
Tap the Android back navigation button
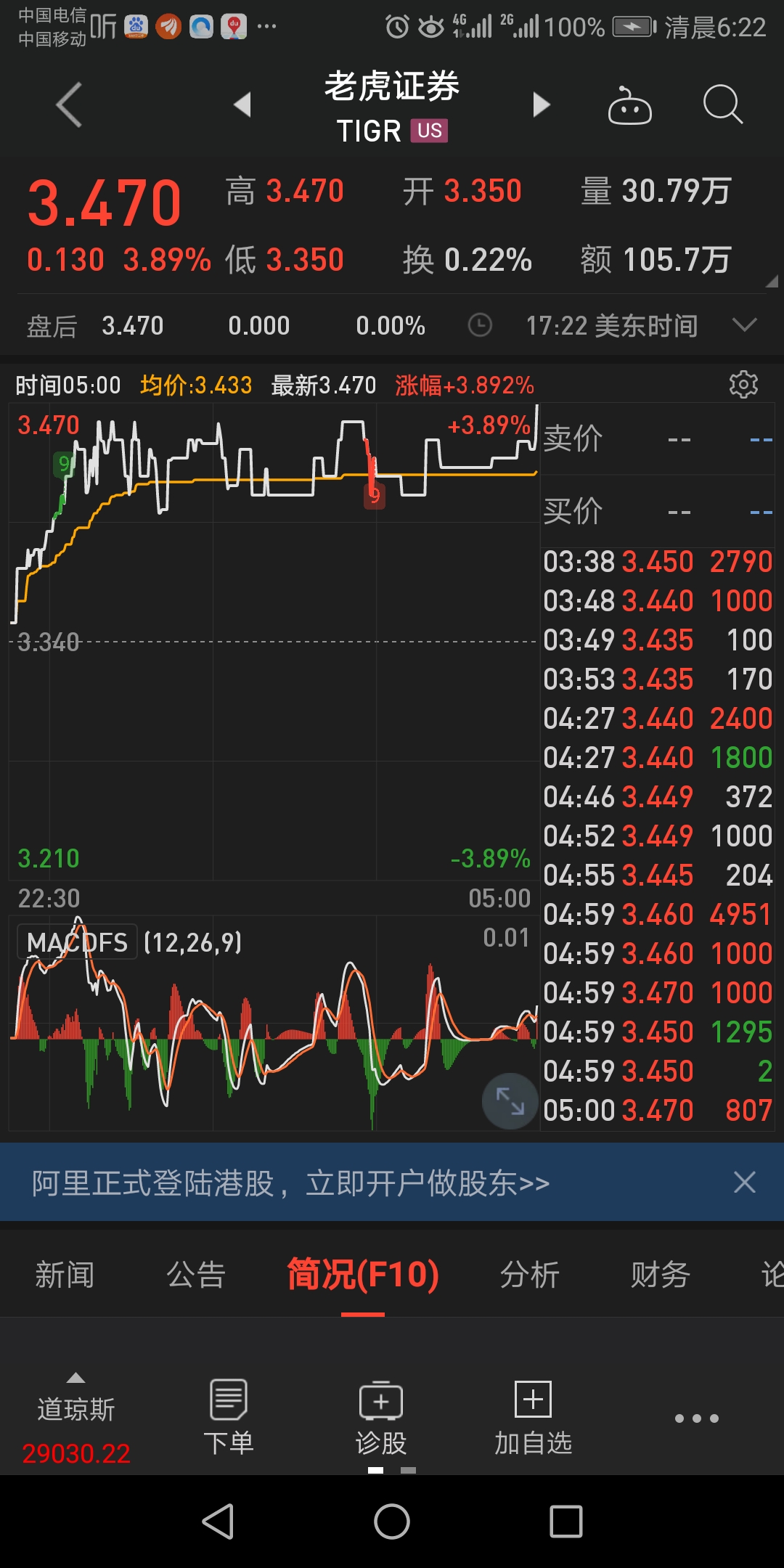click(218, 1522)
